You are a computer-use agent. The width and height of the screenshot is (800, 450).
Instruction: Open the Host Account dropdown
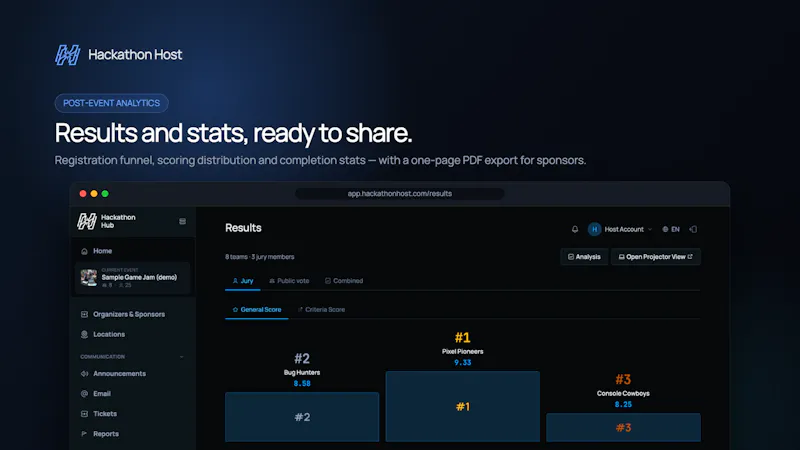[620, 229]
